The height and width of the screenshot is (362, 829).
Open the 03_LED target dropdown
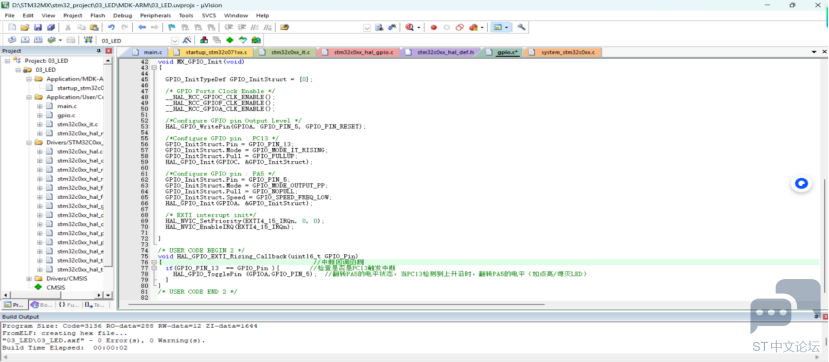coord(174,40)
